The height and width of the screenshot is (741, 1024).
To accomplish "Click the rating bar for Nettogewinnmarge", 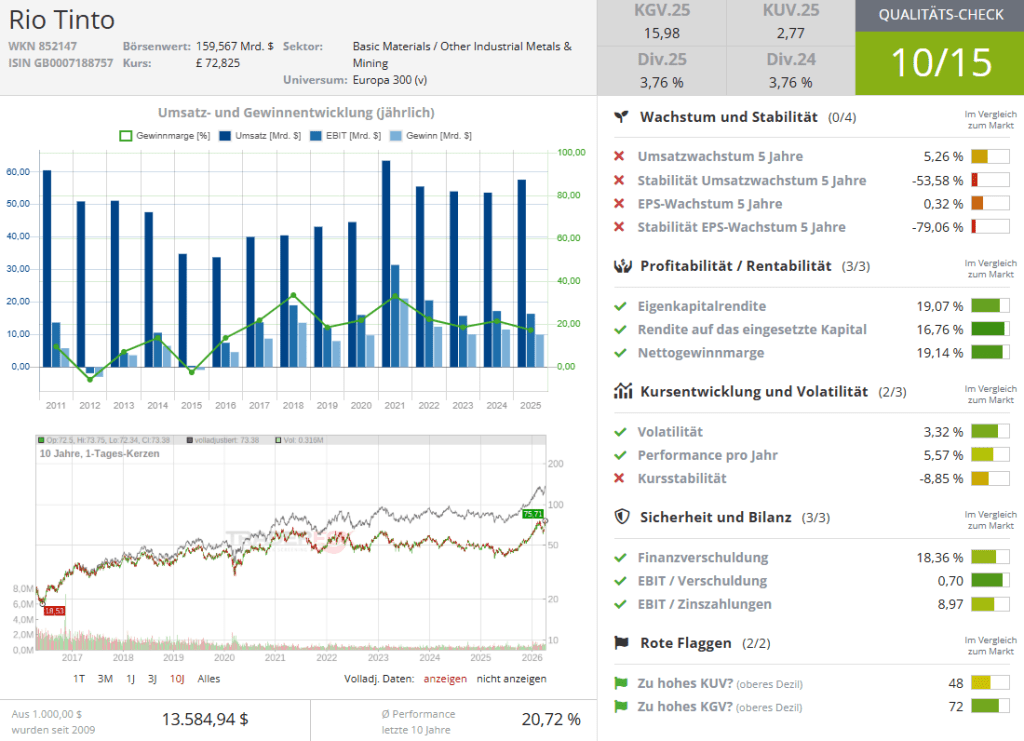I will coord(990,352).
